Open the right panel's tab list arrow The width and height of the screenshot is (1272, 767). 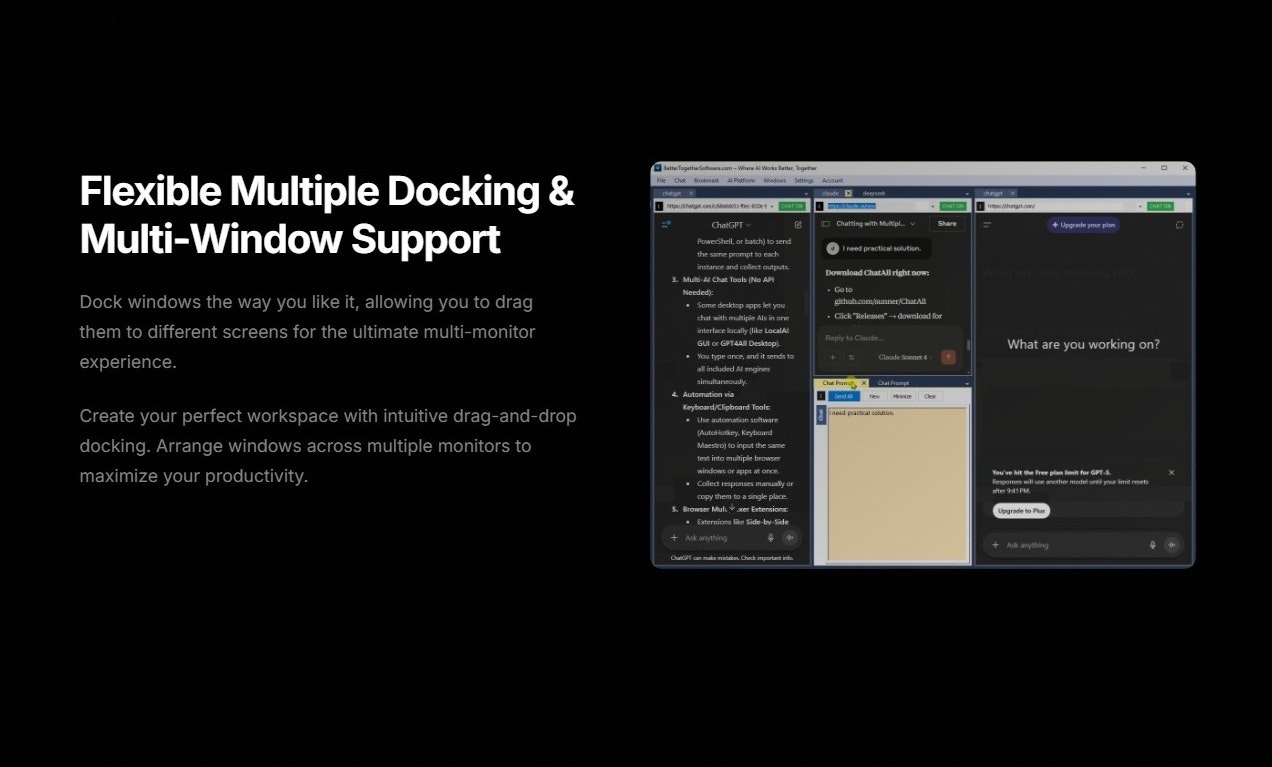coord(1188,194)
